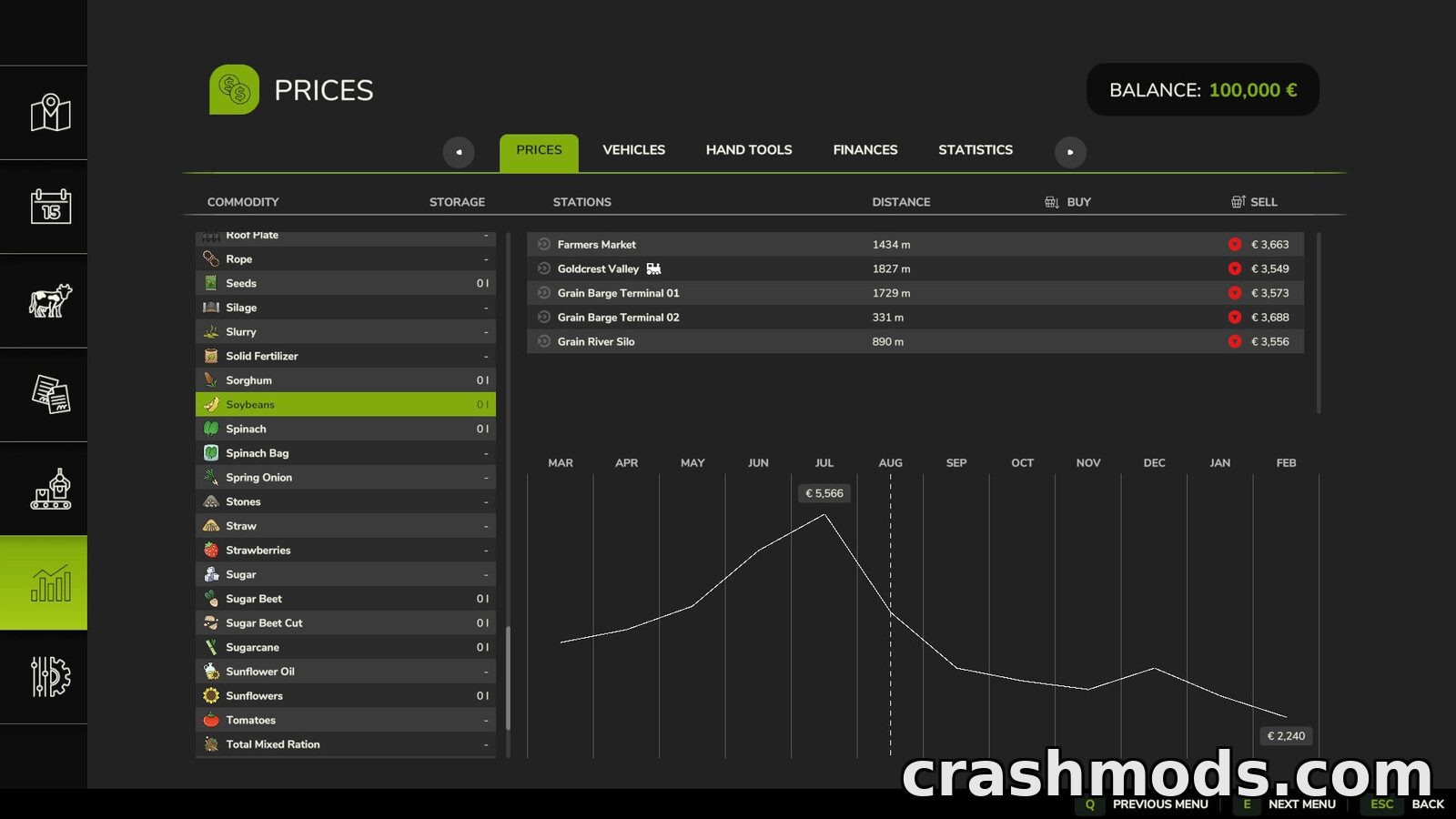Screen dimensions: 1456x819
Task: Select the Sugarcane commodity row
Action: (x=346, y=647)
